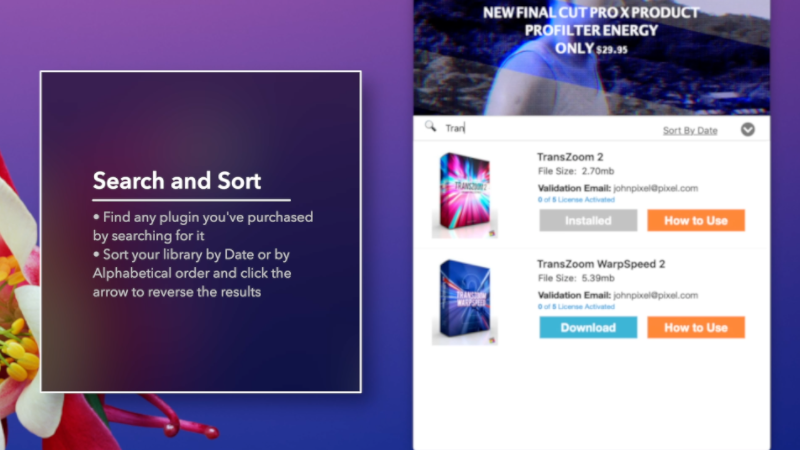Click the small badge icon on WarpSpeed box

coord(492,340)
